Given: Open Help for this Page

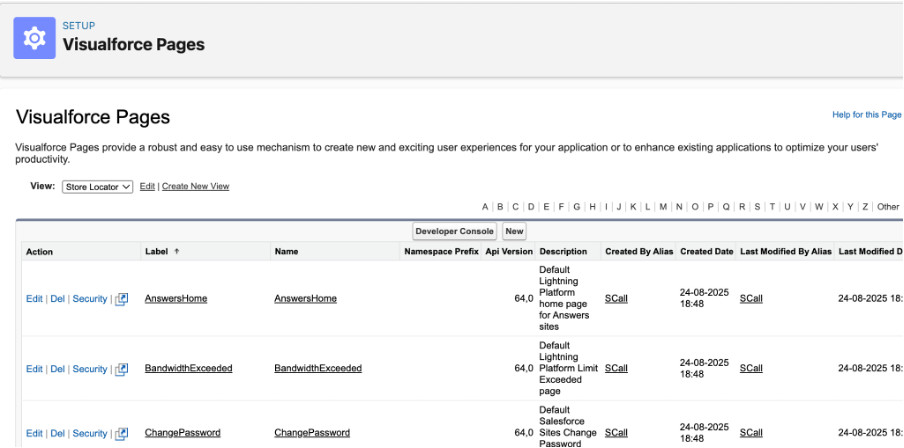Looking at the screenshot, I should coord(867,115).
